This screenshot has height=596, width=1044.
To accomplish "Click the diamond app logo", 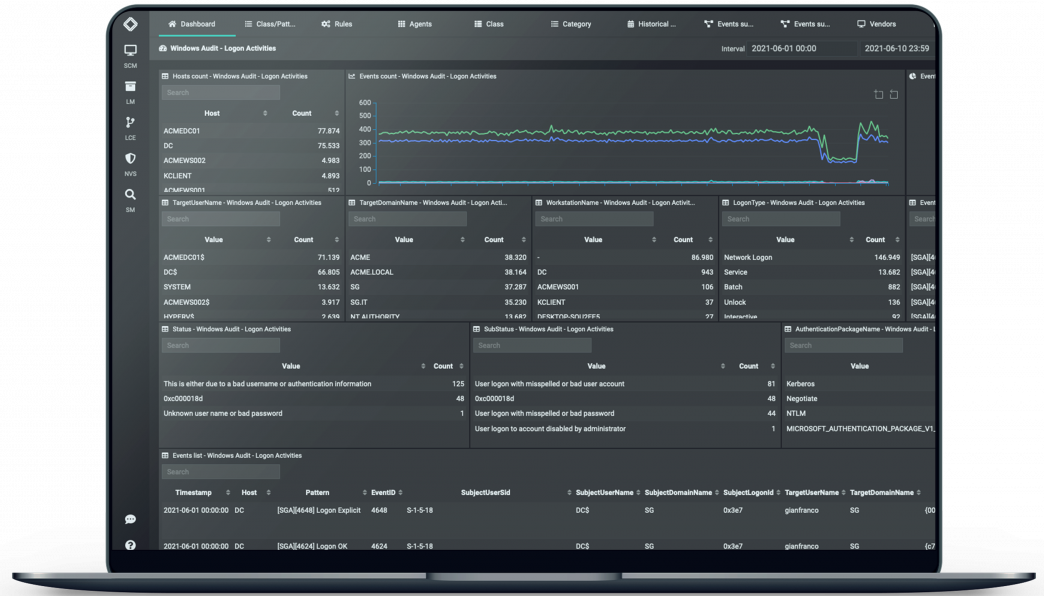I will 130,23.
